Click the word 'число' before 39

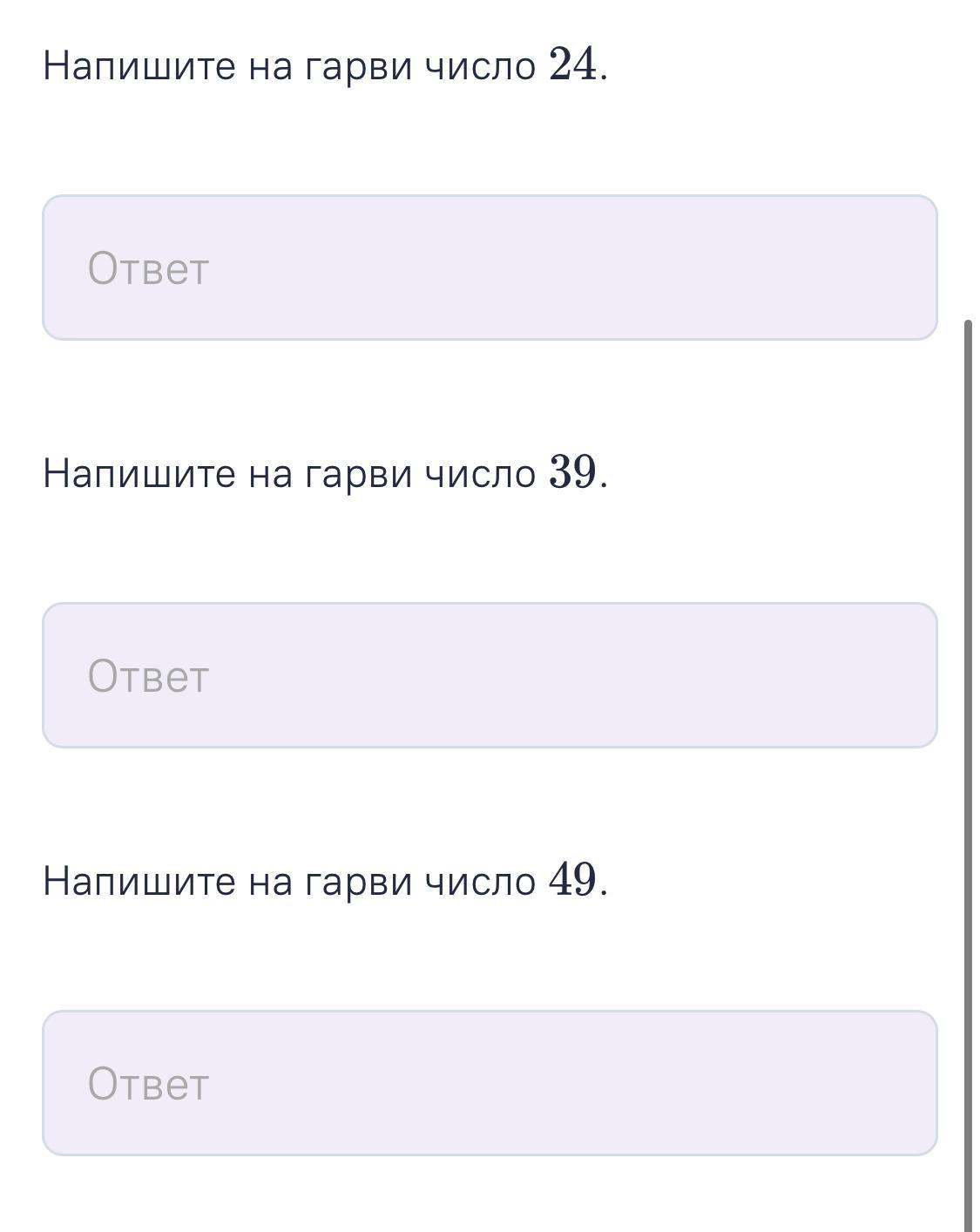tap(480, 474)
